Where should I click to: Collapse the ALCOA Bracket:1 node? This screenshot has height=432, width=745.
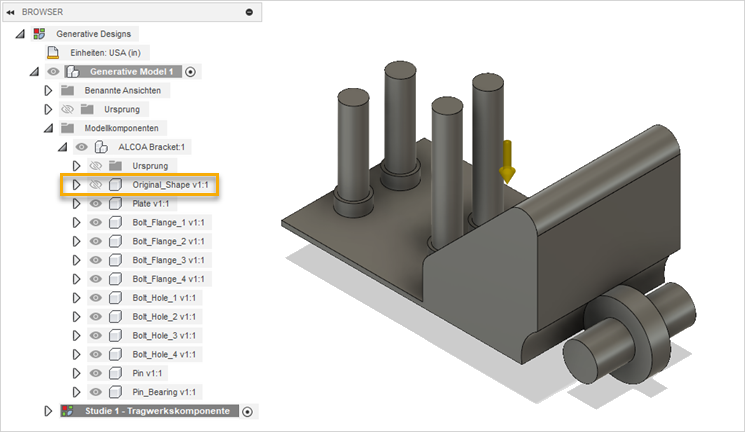[x=63, y=147]
